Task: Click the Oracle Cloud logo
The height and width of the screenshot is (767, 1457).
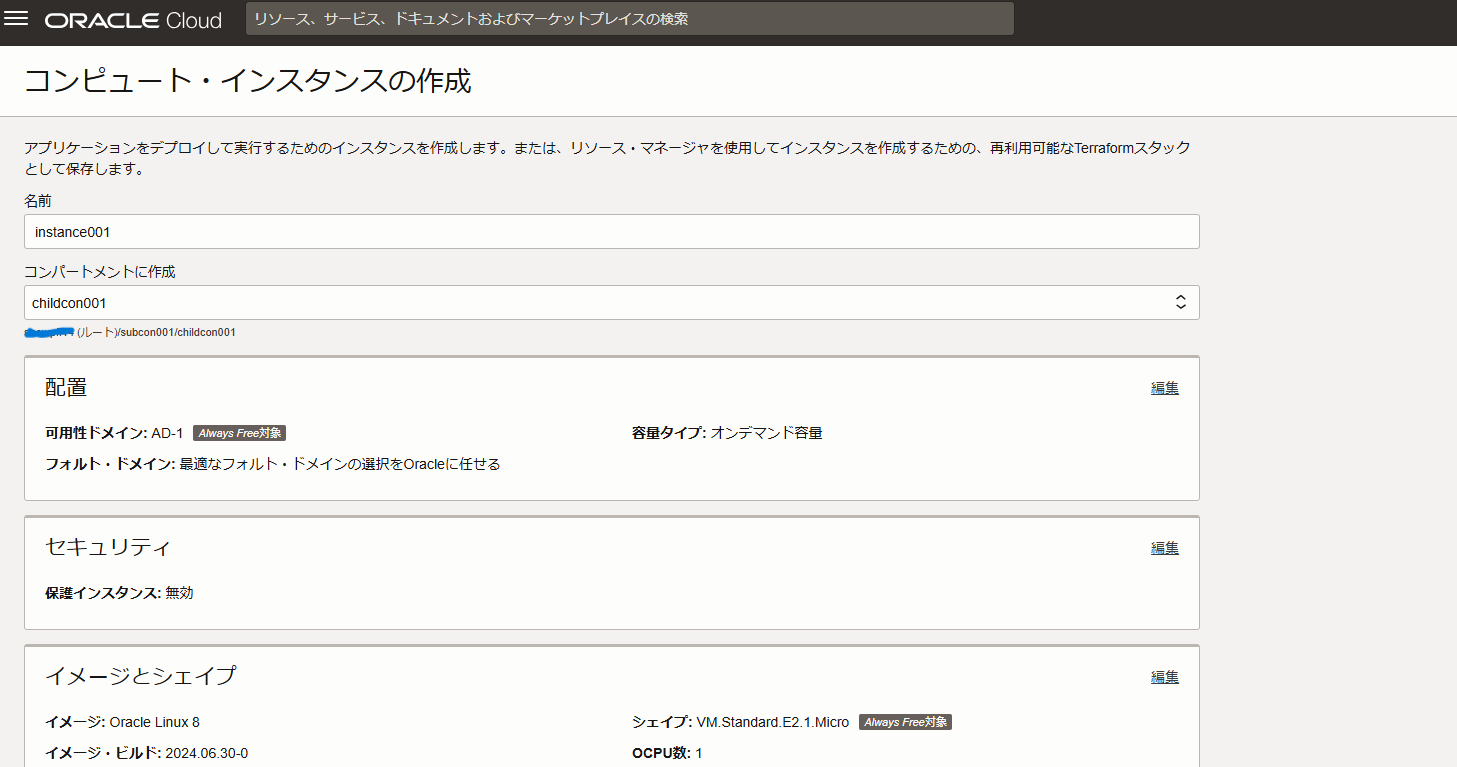Action: (x=132, y=18)
